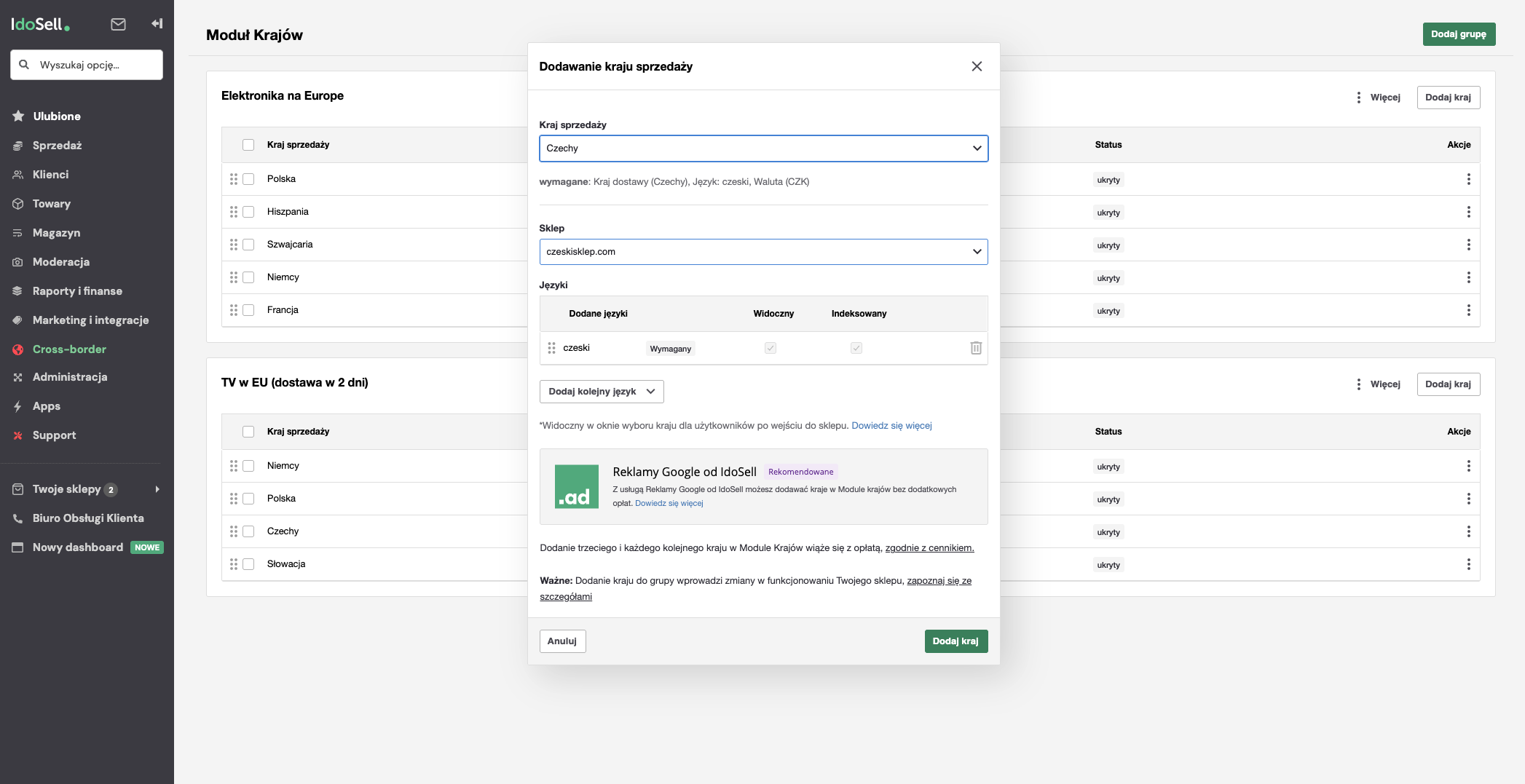Open the Kraj sprzedaży Czechy dropdown
Image resolution: width=1525 pixels, height=784 pixels.
[x=763, y=149]
